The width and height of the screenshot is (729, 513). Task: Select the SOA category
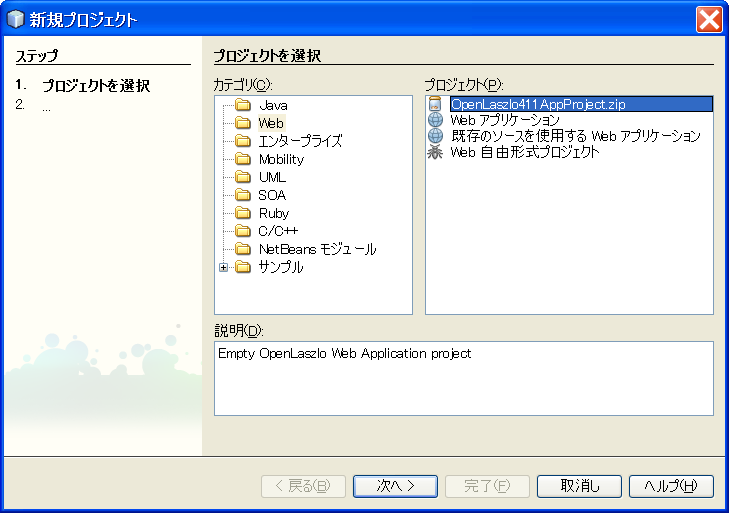pos(272,195)
